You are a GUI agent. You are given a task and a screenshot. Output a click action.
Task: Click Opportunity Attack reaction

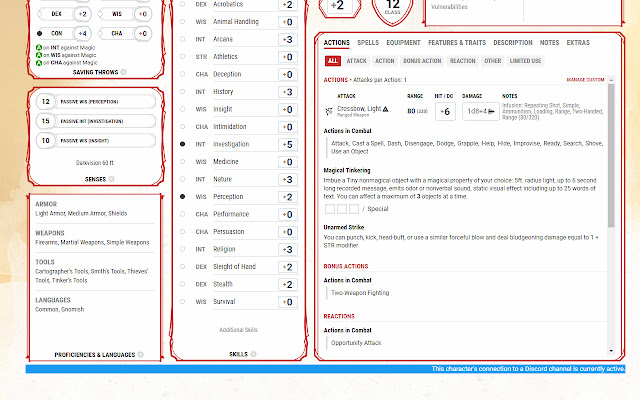(x=356, y=343)
